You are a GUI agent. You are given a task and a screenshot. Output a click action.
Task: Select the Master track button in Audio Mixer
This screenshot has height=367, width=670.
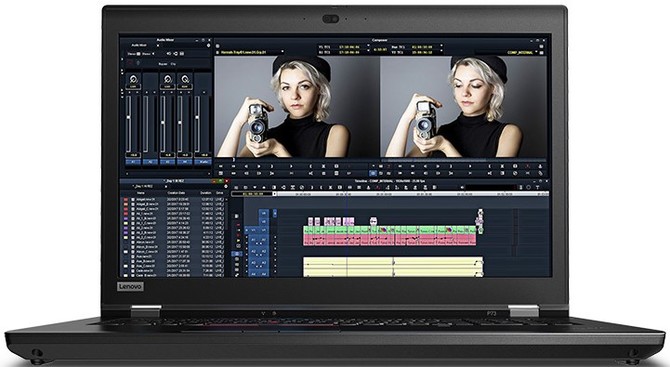click(203, 162)
